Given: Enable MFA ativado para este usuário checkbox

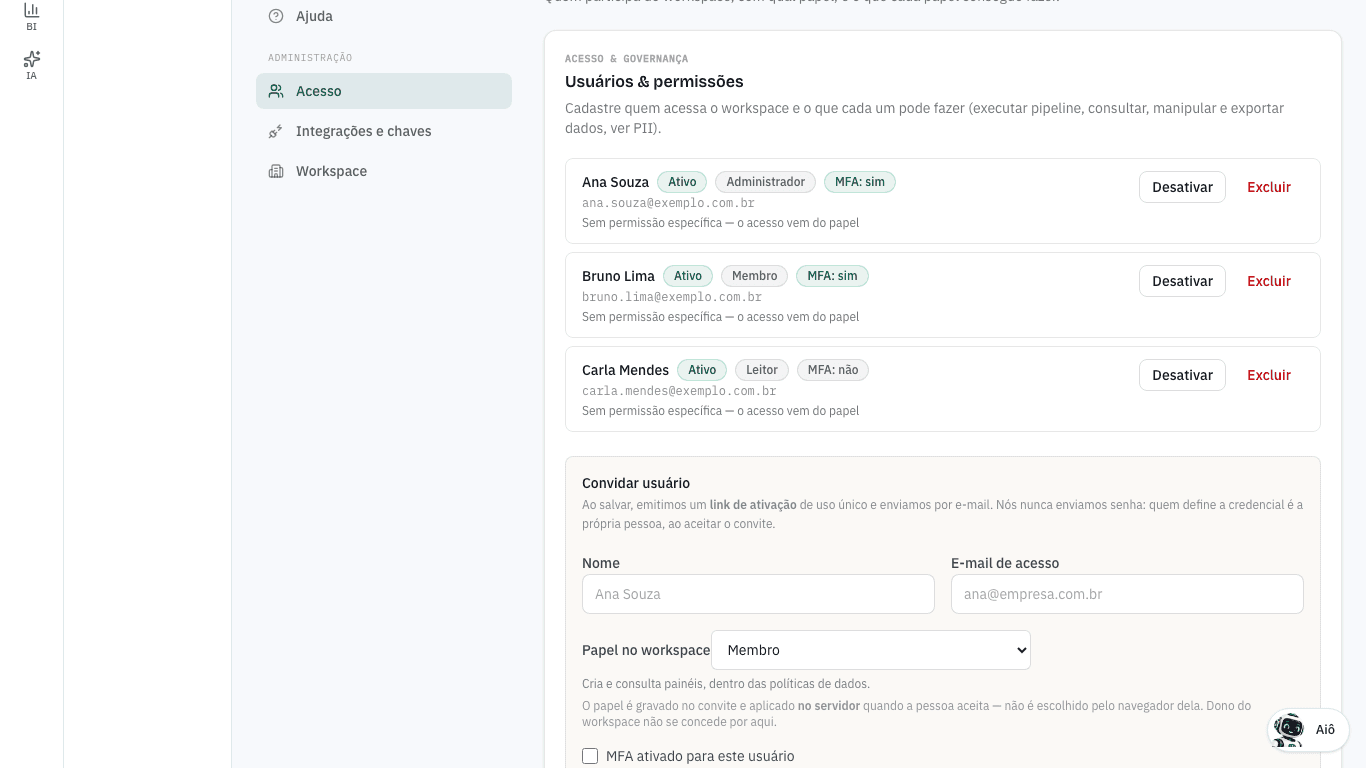Looking at the screenshot, I should 590,756.
